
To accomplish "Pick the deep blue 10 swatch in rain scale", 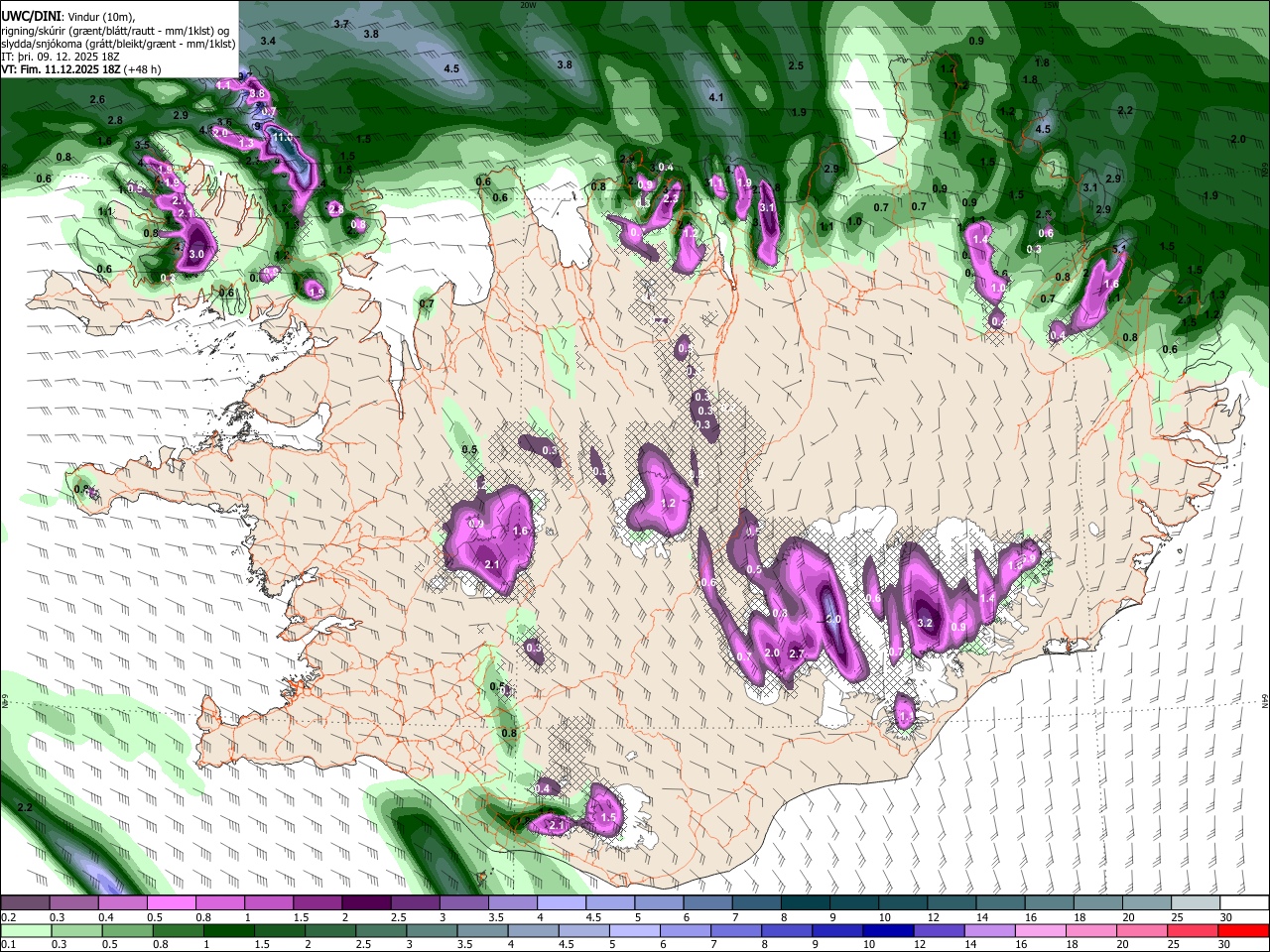I will tap(887, 930).
